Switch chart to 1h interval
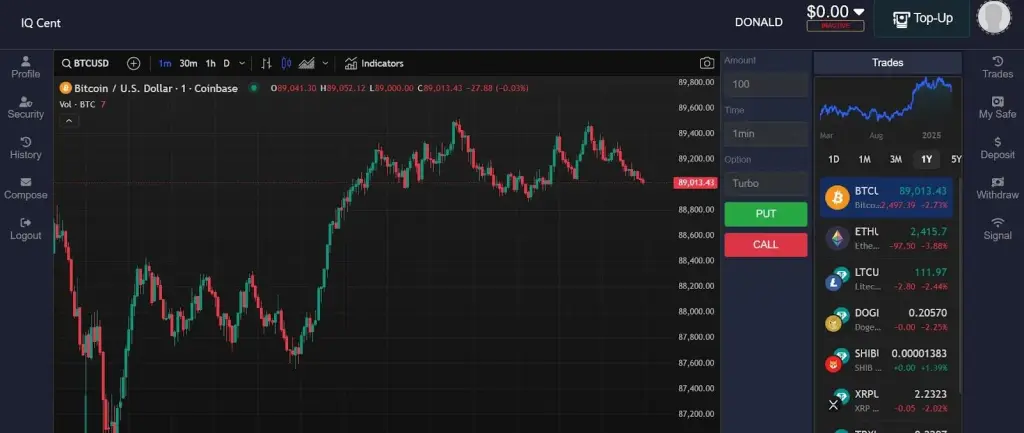 point(210,63)
